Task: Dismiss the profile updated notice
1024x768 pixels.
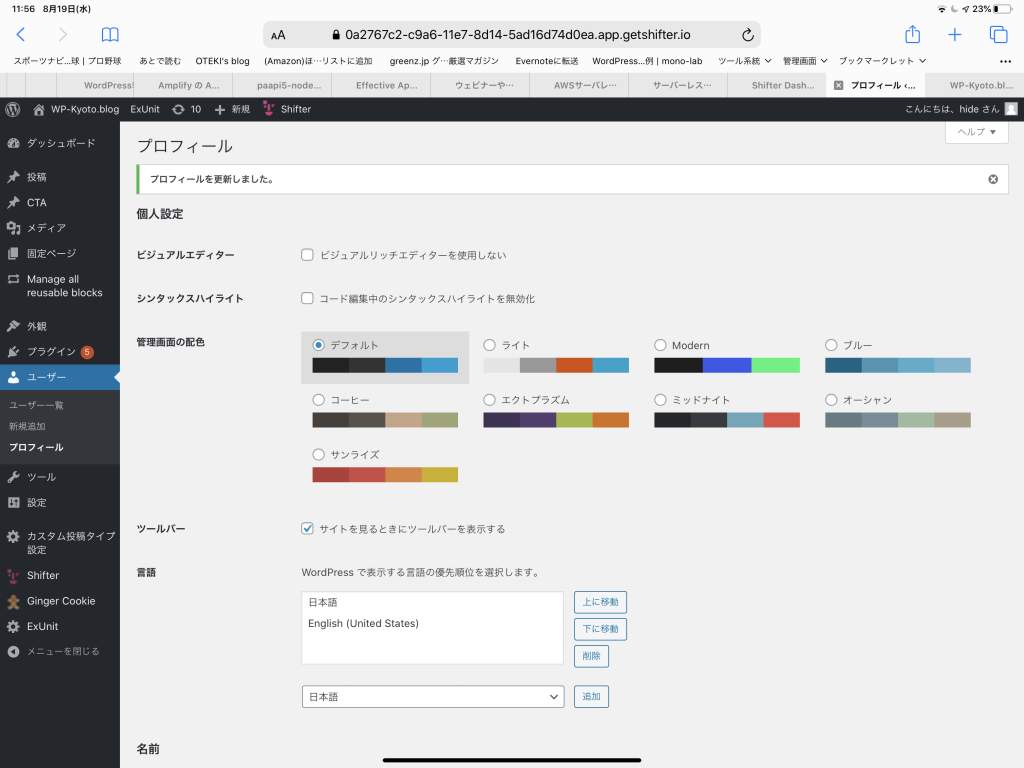Action: [992, 179]
